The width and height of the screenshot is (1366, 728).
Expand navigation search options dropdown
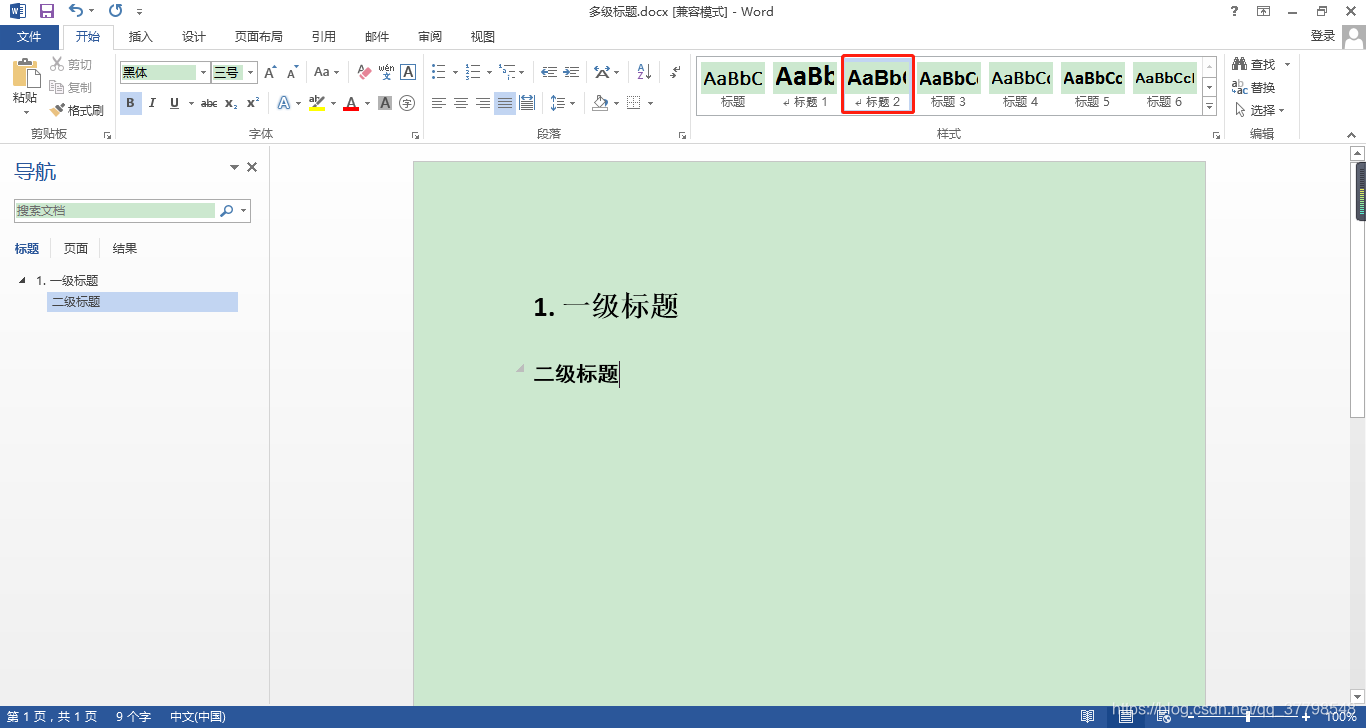pyautogui.click(x=243, y=211)
